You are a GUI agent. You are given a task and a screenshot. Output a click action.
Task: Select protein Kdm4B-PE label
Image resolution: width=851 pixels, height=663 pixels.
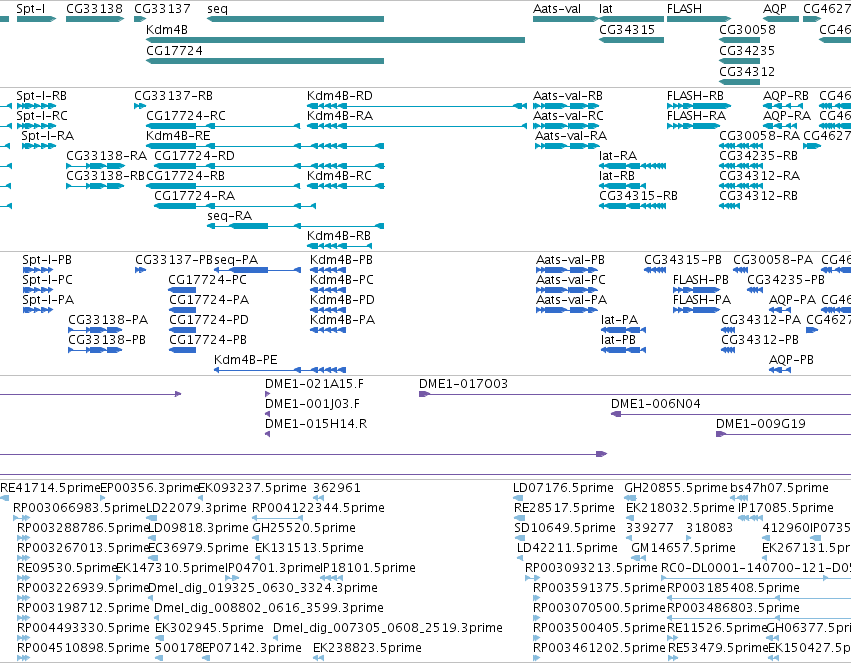tap(246, 360)
